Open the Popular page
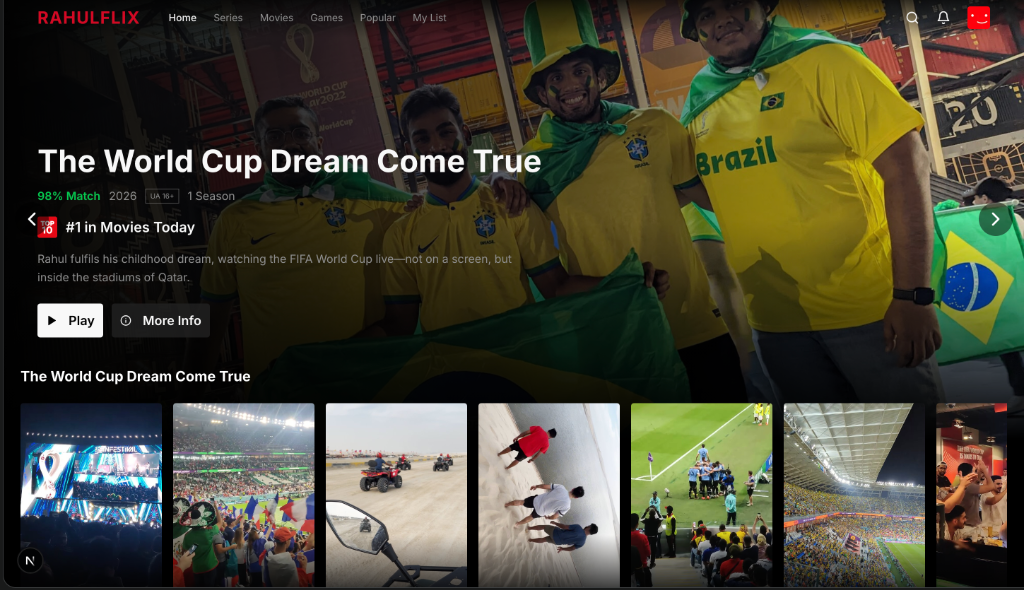The width and height of the screenshot is (1024, 590). click(x=377, y=18)
